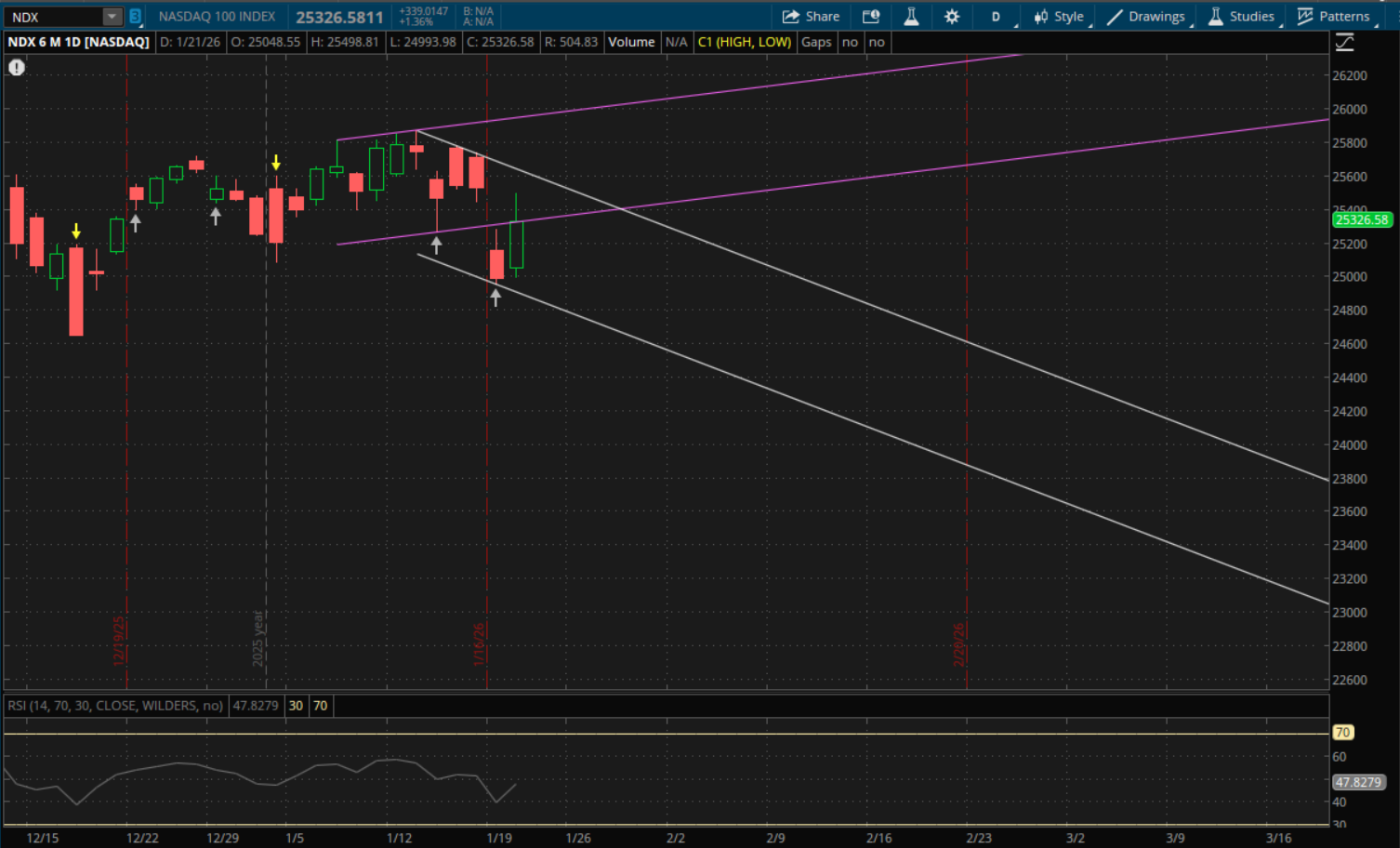The height and width of the screenshot is (848, 1400).
Task: Click the 2/20/26 expiration date marker
Action: point(959,643)
